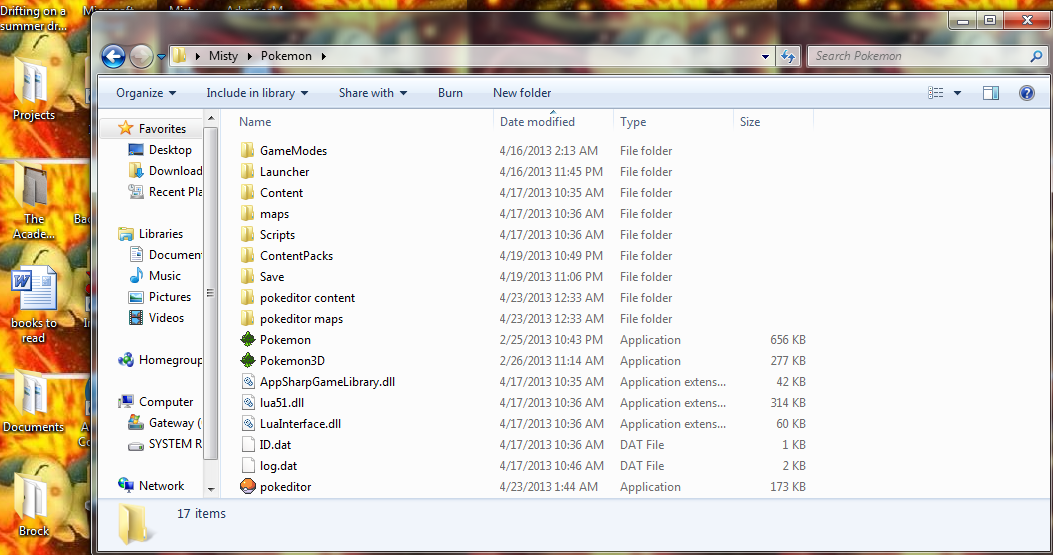Open Include in library menu
This screenshot has width=1053, height=555.
(x=257, y=93)
